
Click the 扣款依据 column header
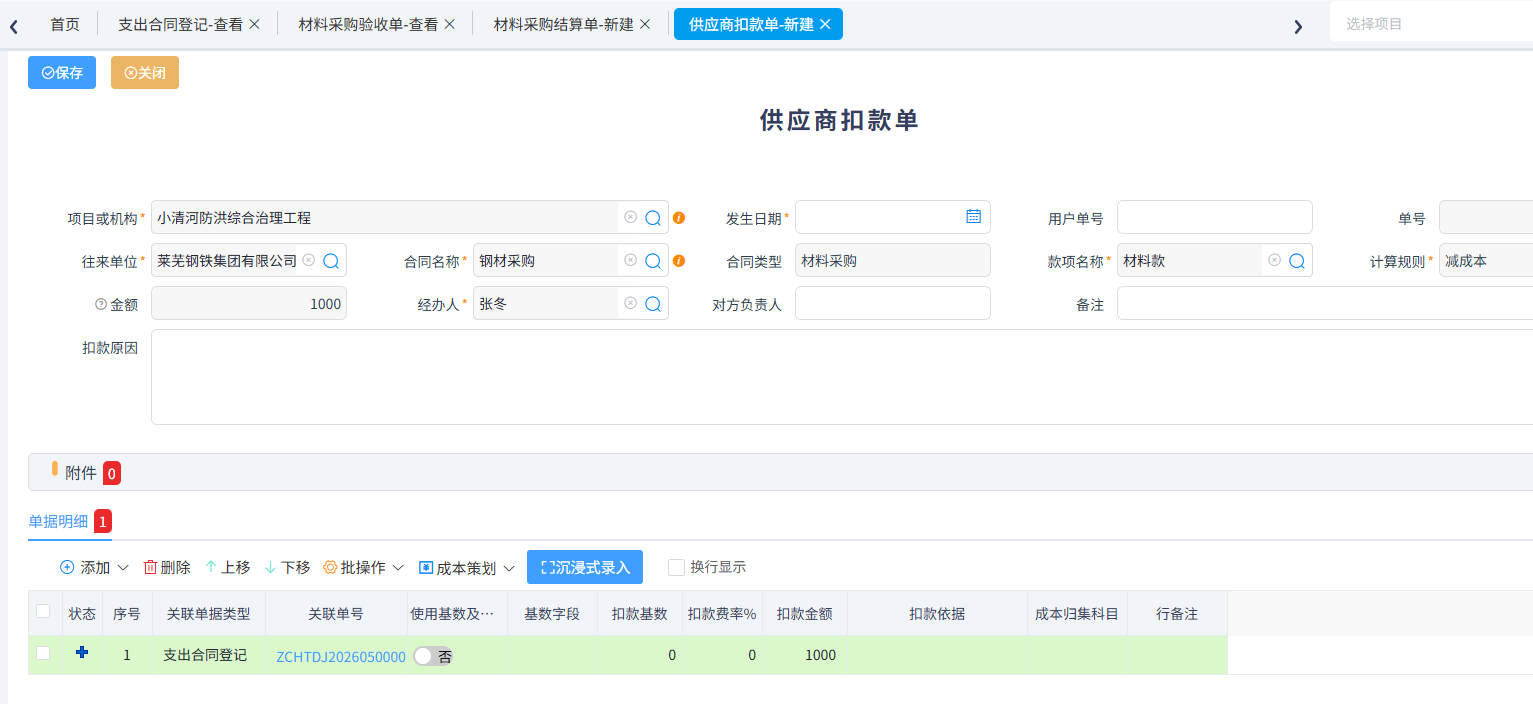(x=937, y=614)
